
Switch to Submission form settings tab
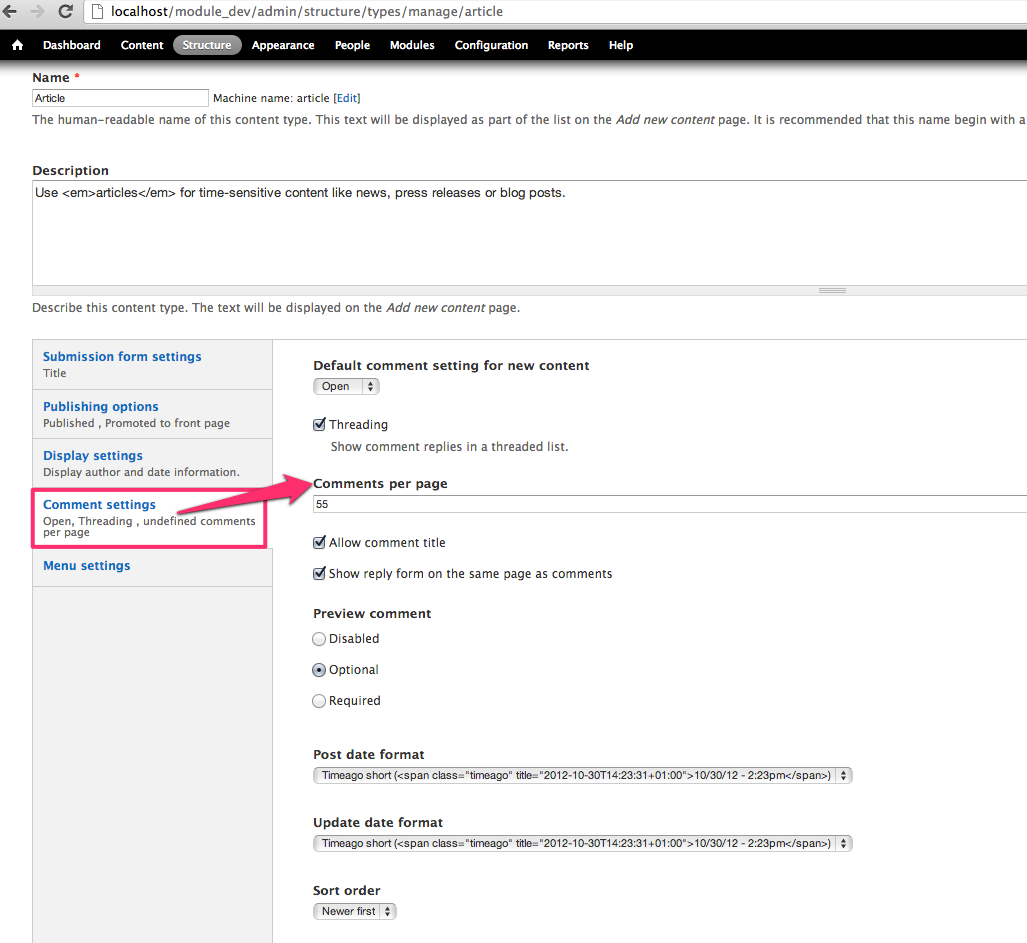coord(153,364)
